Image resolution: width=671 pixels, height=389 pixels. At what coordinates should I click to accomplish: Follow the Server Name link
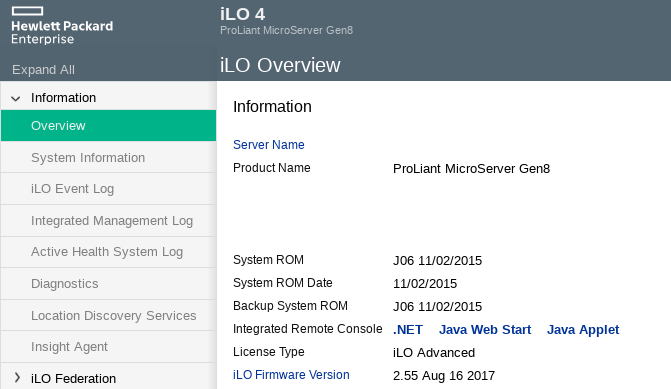point(269,145)
